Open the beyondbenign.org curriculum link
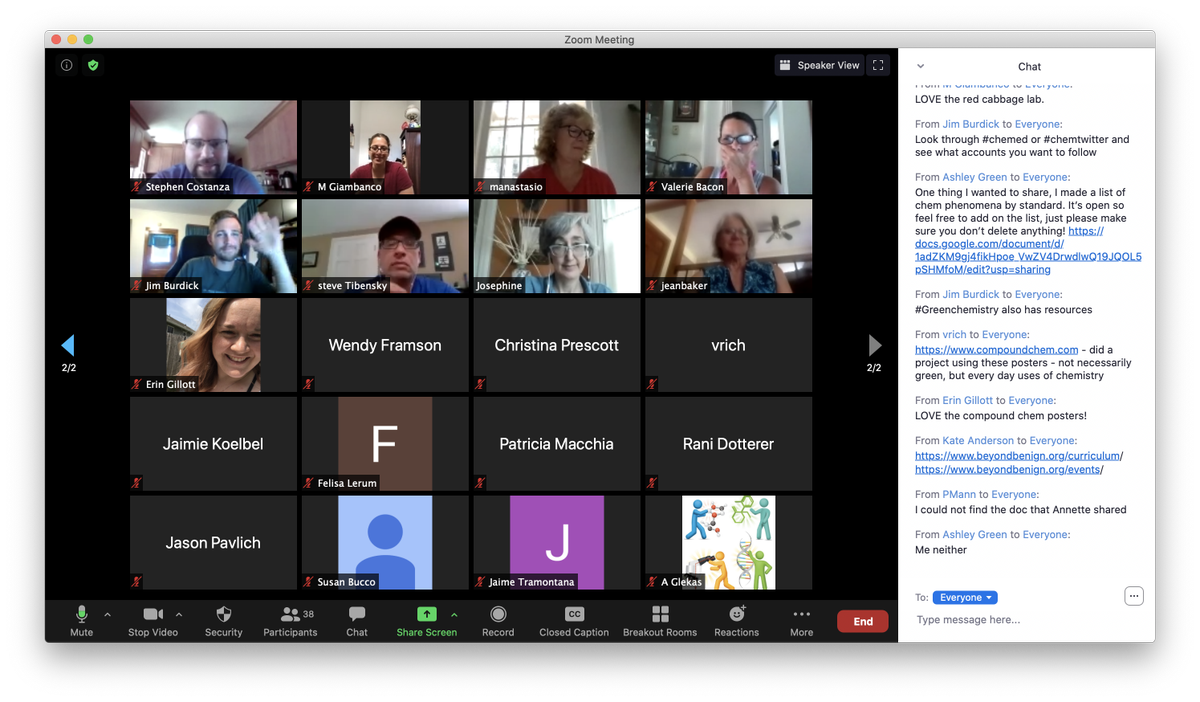 (x=1018, y=455)
